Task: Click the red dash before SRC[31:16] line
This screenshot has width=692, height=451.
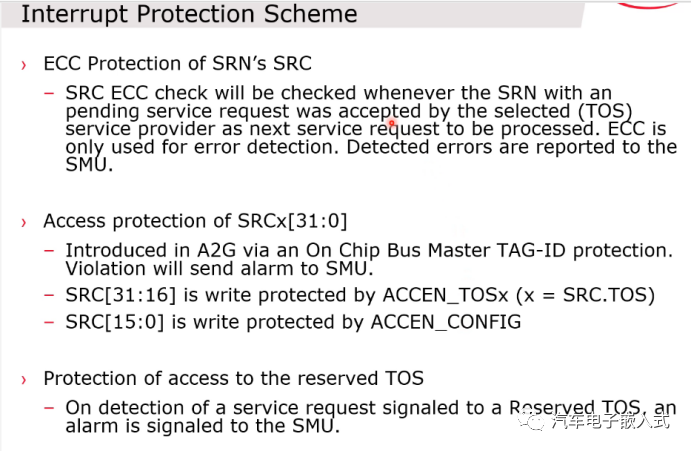Action: (x=50, y=297)
